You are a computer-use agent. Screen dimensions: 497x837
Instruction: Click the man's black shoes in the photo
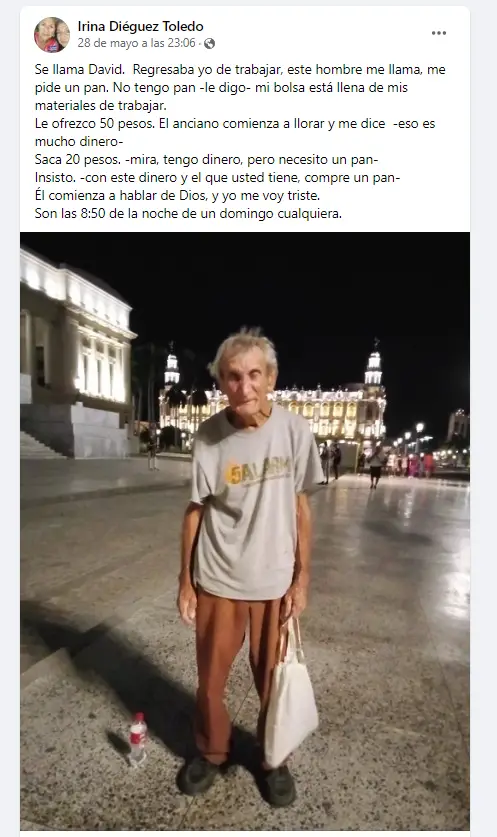236,780
